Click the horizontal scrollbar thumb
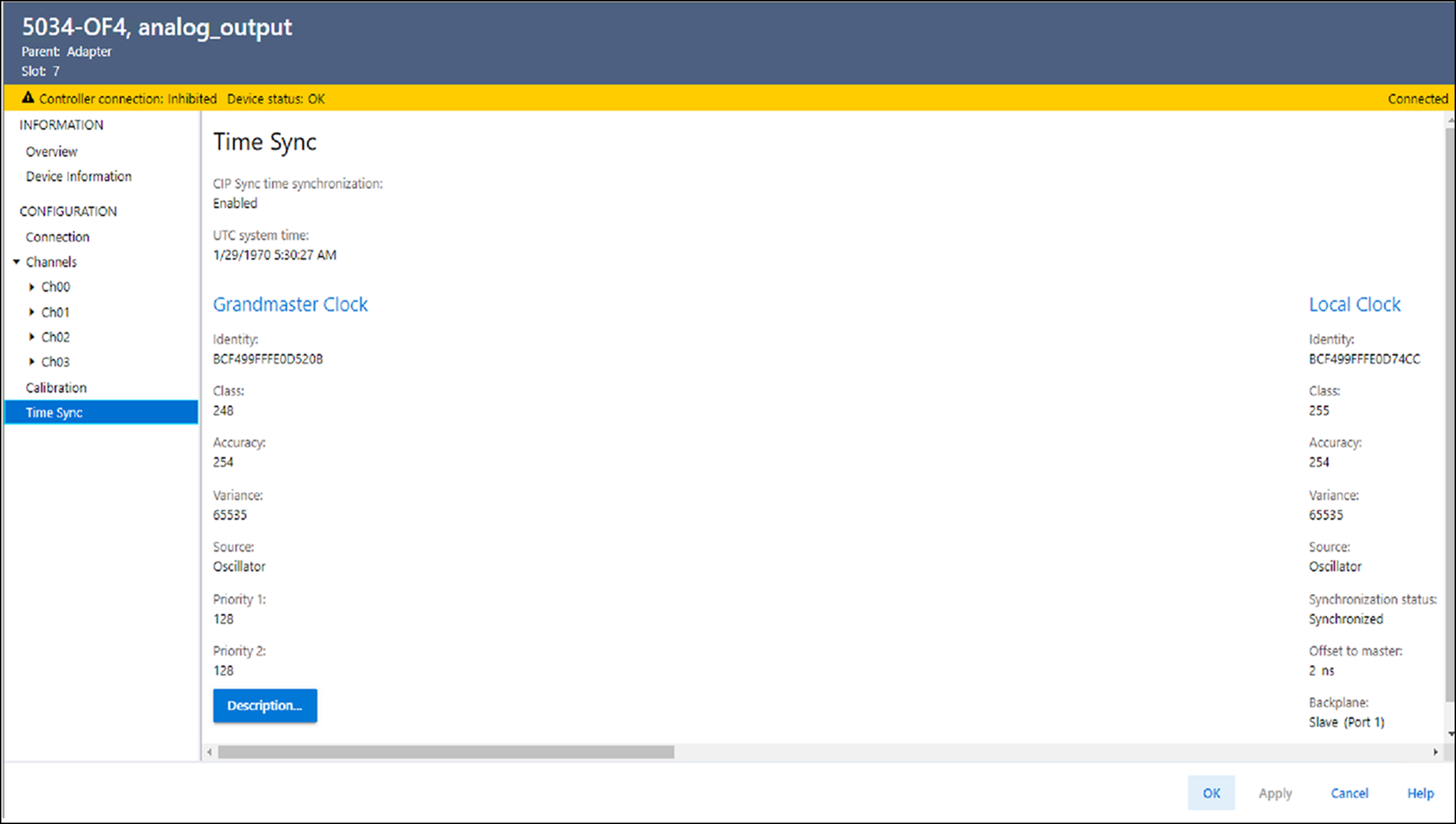 (445, 752)
